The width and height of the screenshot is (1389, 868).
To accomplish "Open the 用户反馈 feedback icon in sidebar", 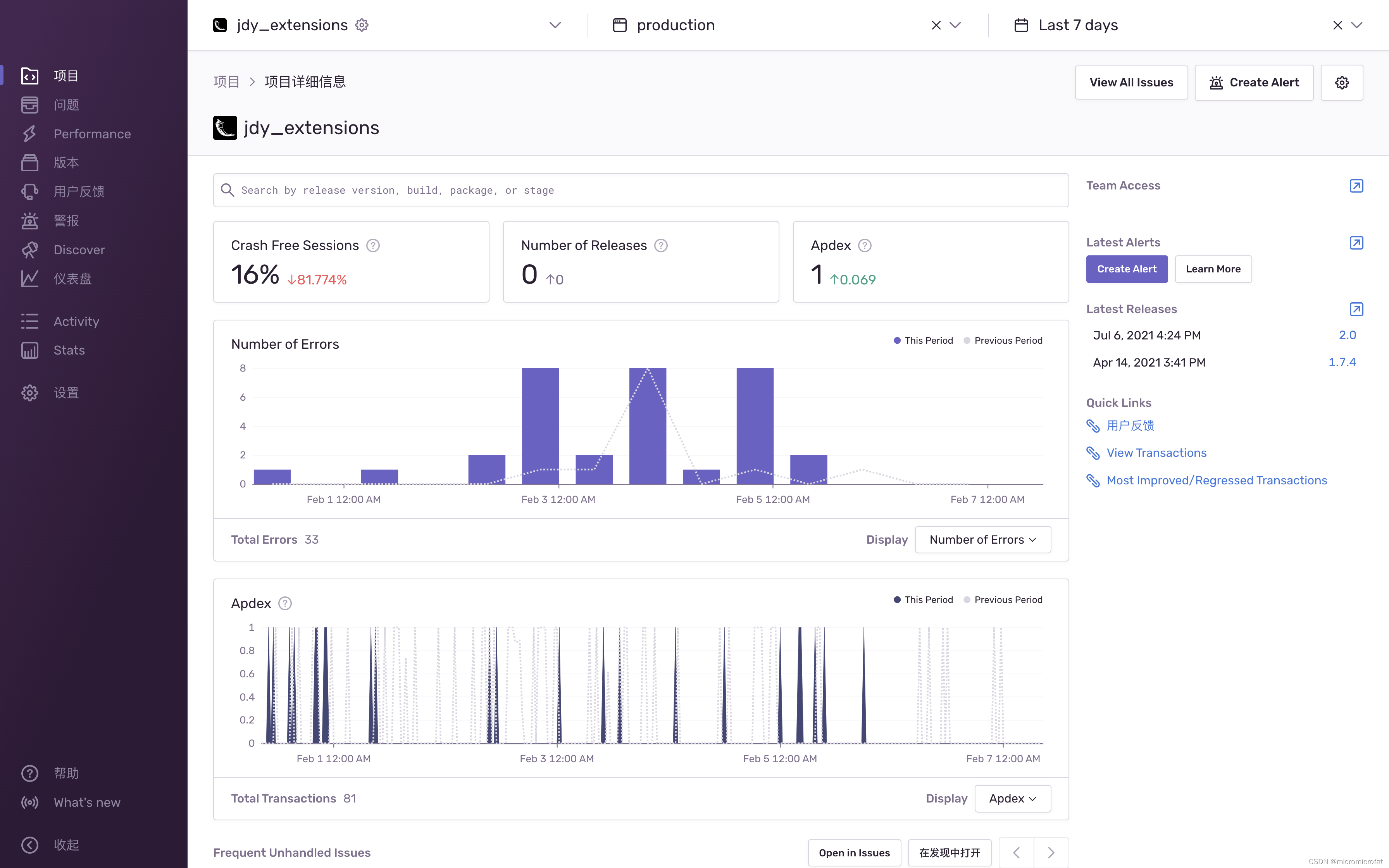I will [x=30, y=192].
